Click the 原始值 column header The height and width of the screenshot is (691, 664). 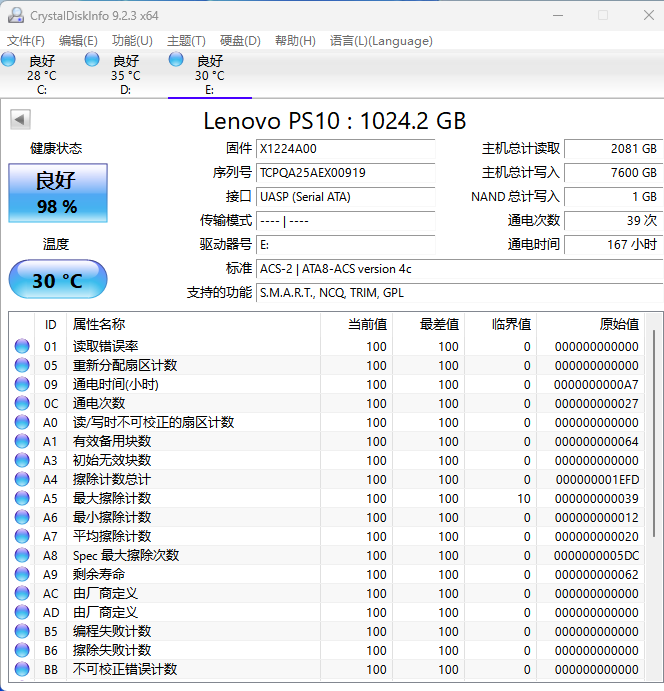pos(618,324)
